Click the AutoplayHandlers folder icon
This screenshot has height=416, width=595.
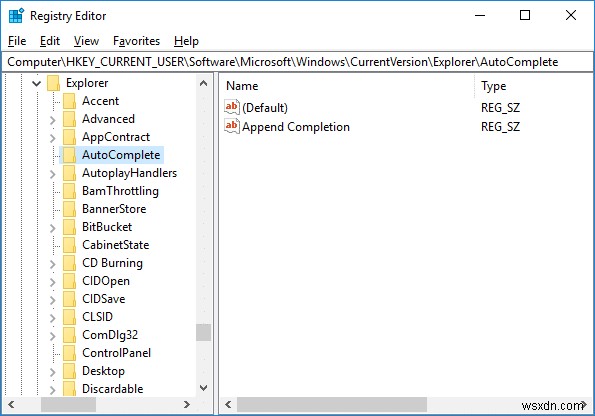pyautogui.click(x=69, y=173)
